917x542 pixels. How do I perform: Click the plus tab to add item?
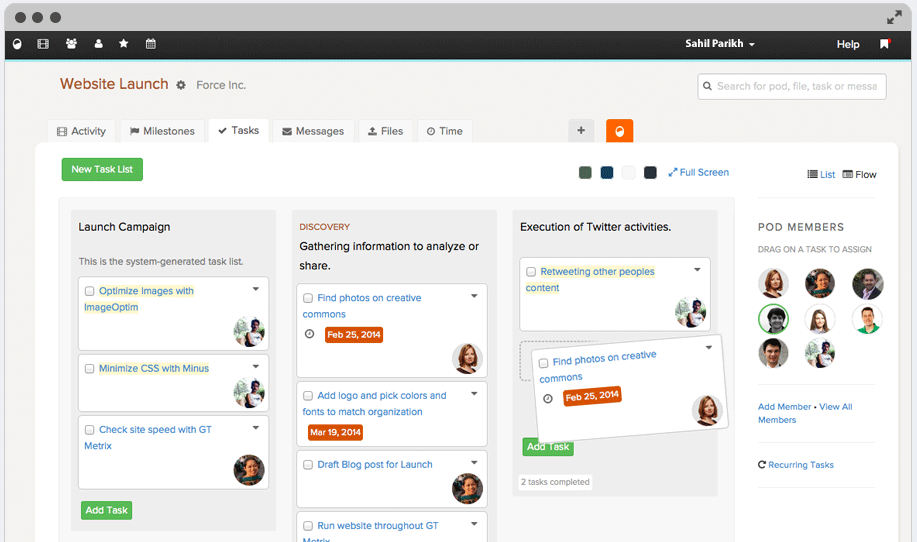(581, 131)
